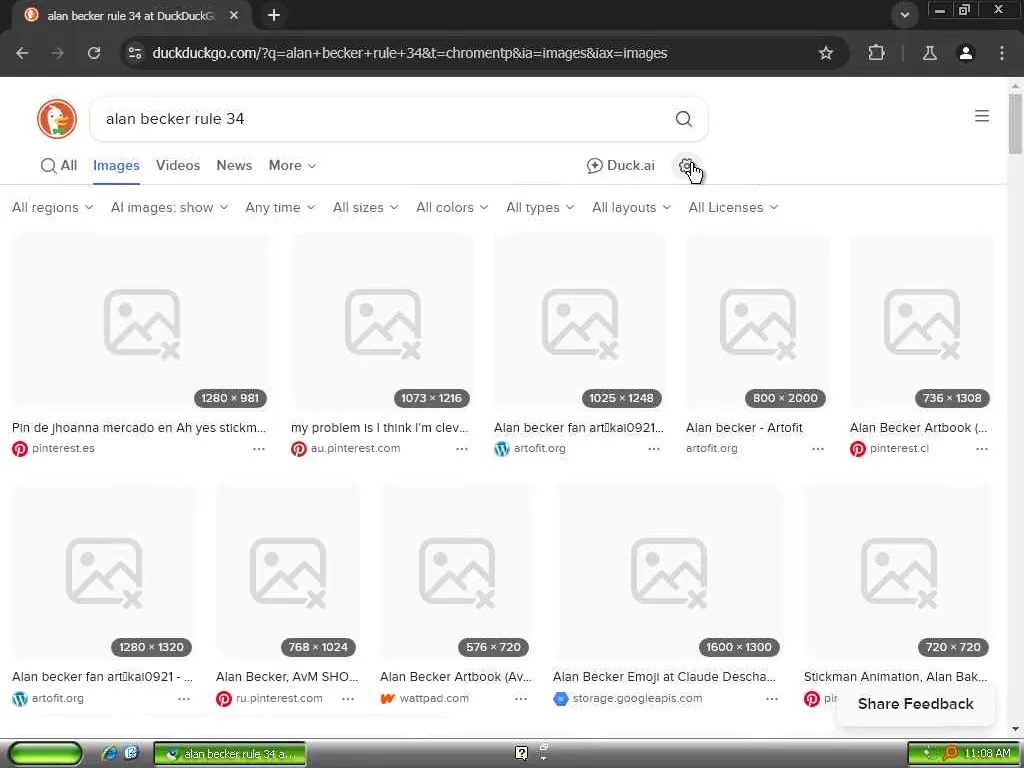This screenshot has width=1024, height=768.
Task: View site information icon in address bar
Action: coord(135,53)
